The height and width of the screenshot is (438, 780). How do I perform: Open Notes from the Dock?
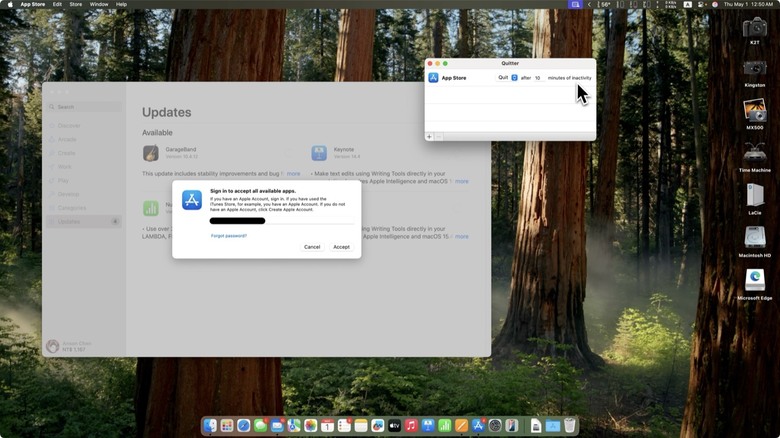tap(361, 426)
